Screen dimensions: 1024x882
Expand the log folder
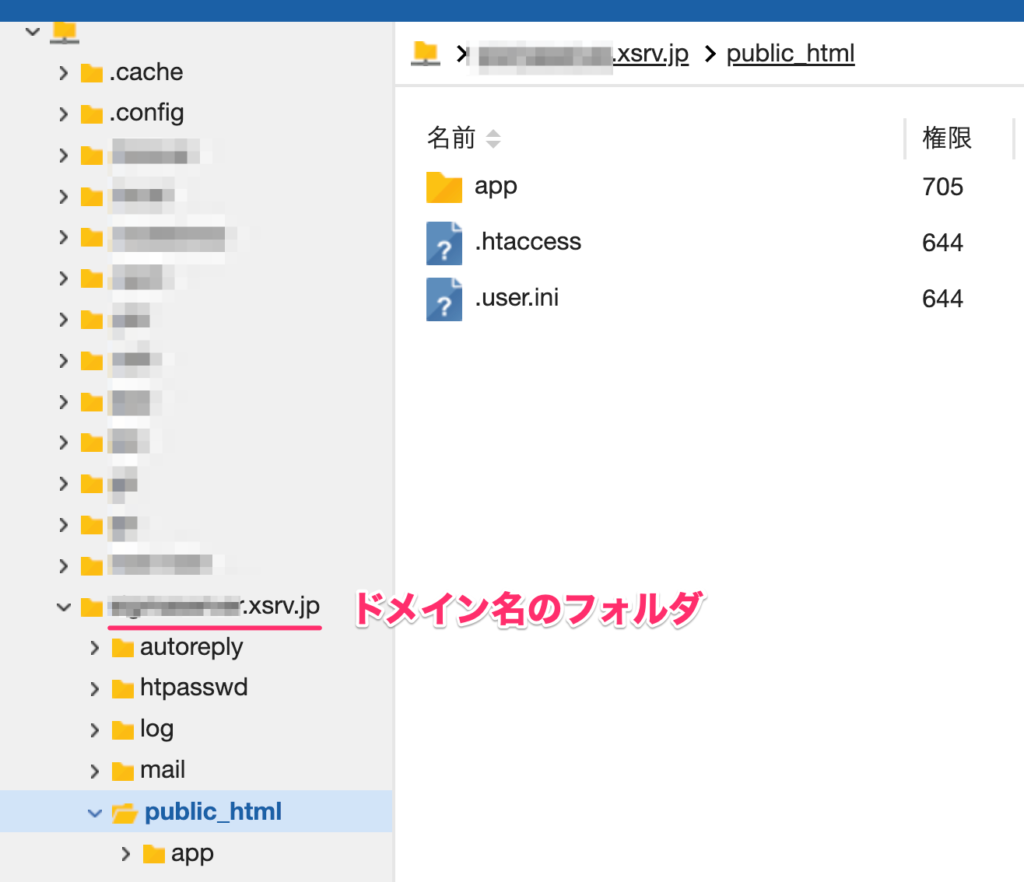[x=95, y=730]
